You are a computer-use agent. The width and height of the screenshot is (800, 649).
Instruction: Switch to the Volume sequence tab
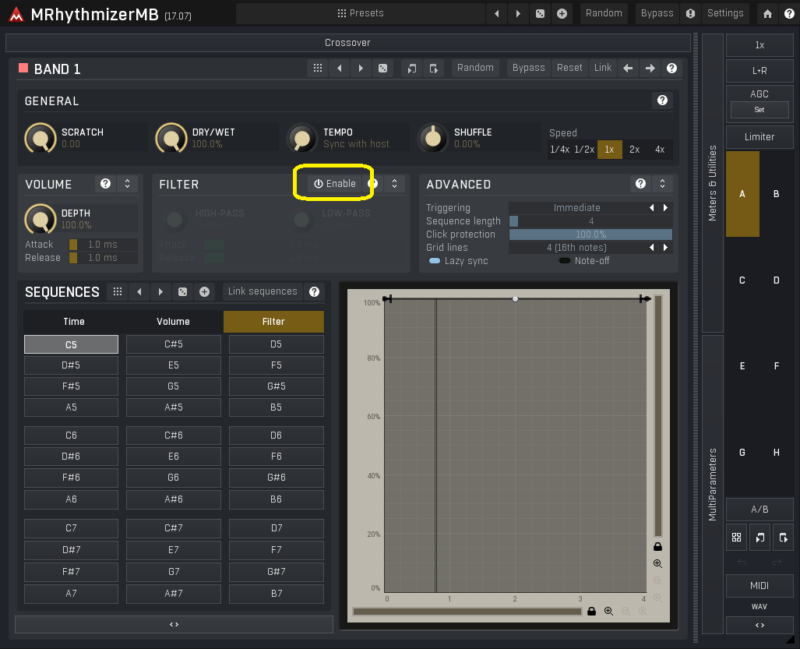[173, 322]
